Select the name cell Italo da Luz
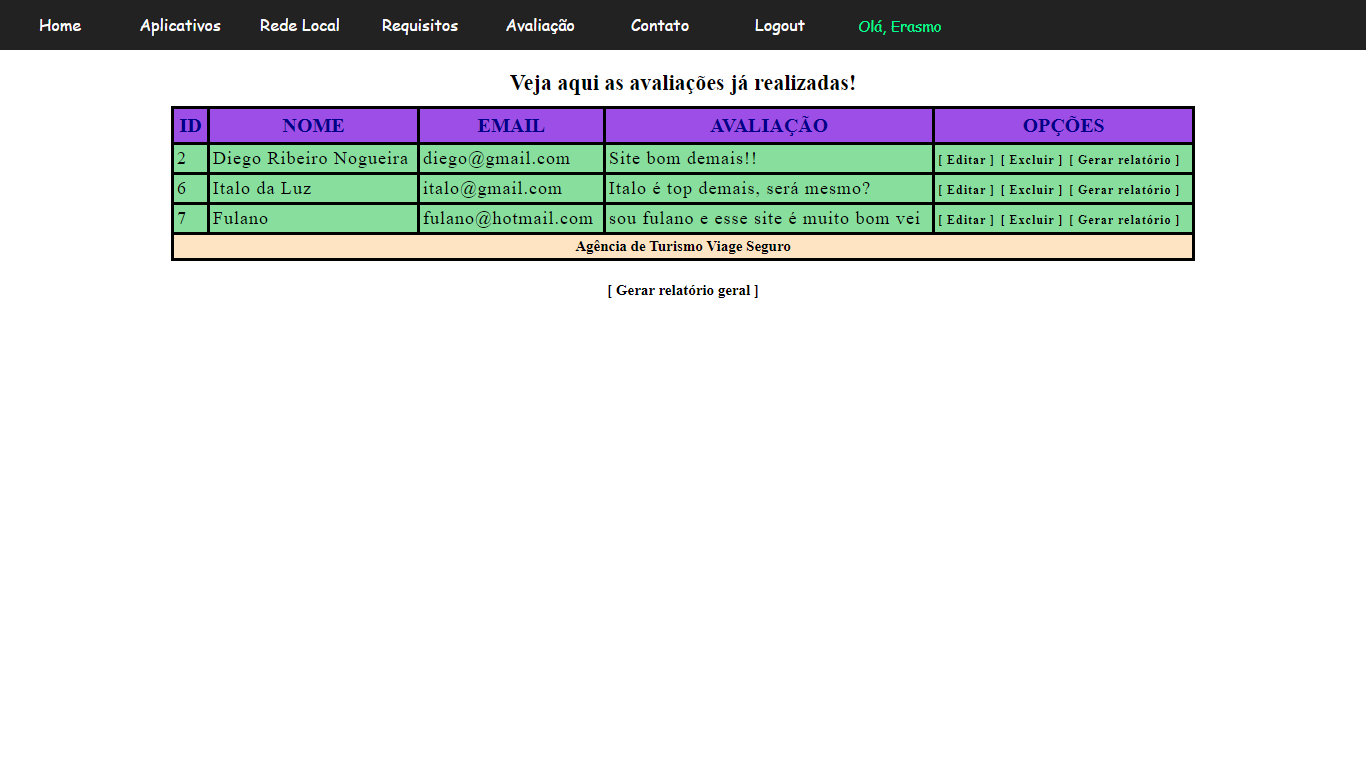 [313, 188]
